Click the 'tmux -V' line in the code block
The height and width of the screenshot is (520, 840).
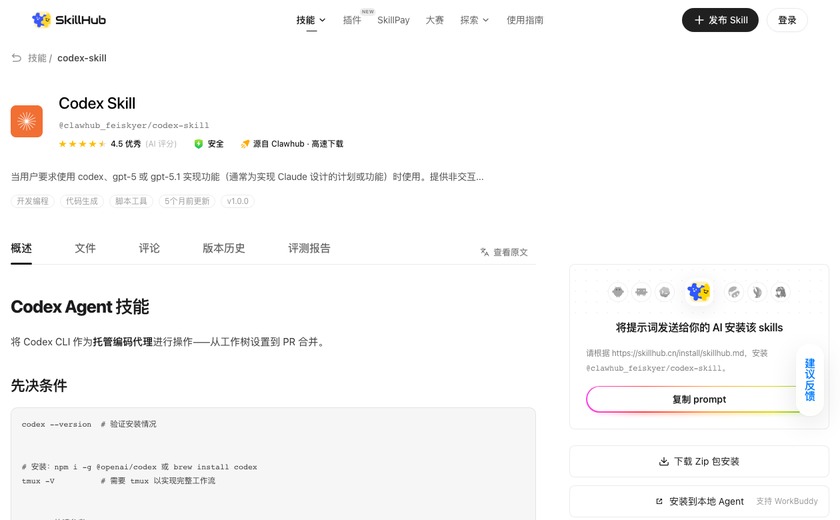pyautogui.click(x=118, y=481)
